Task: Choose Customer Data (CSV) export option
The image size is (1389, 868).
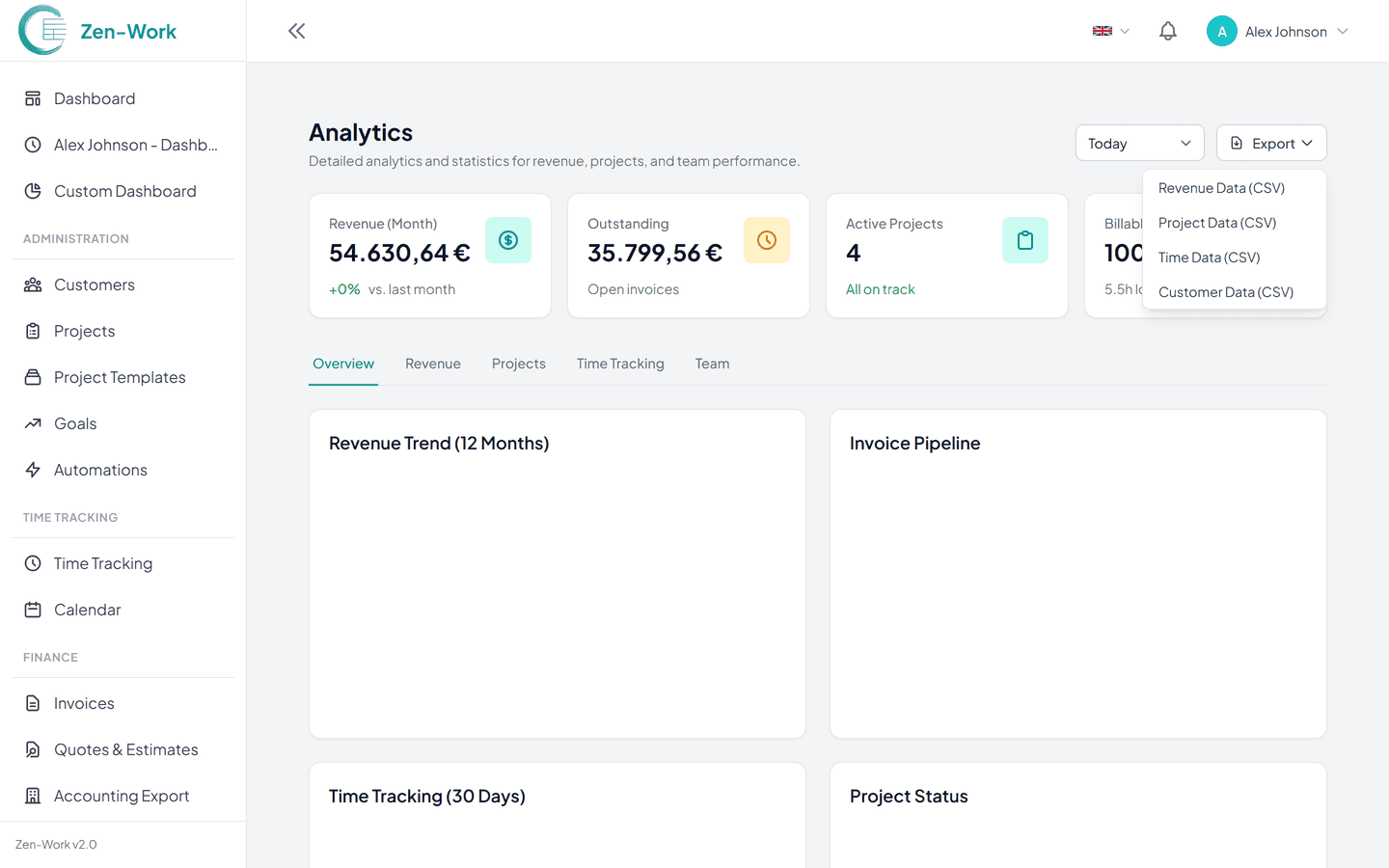Action: coord(1225,291)
